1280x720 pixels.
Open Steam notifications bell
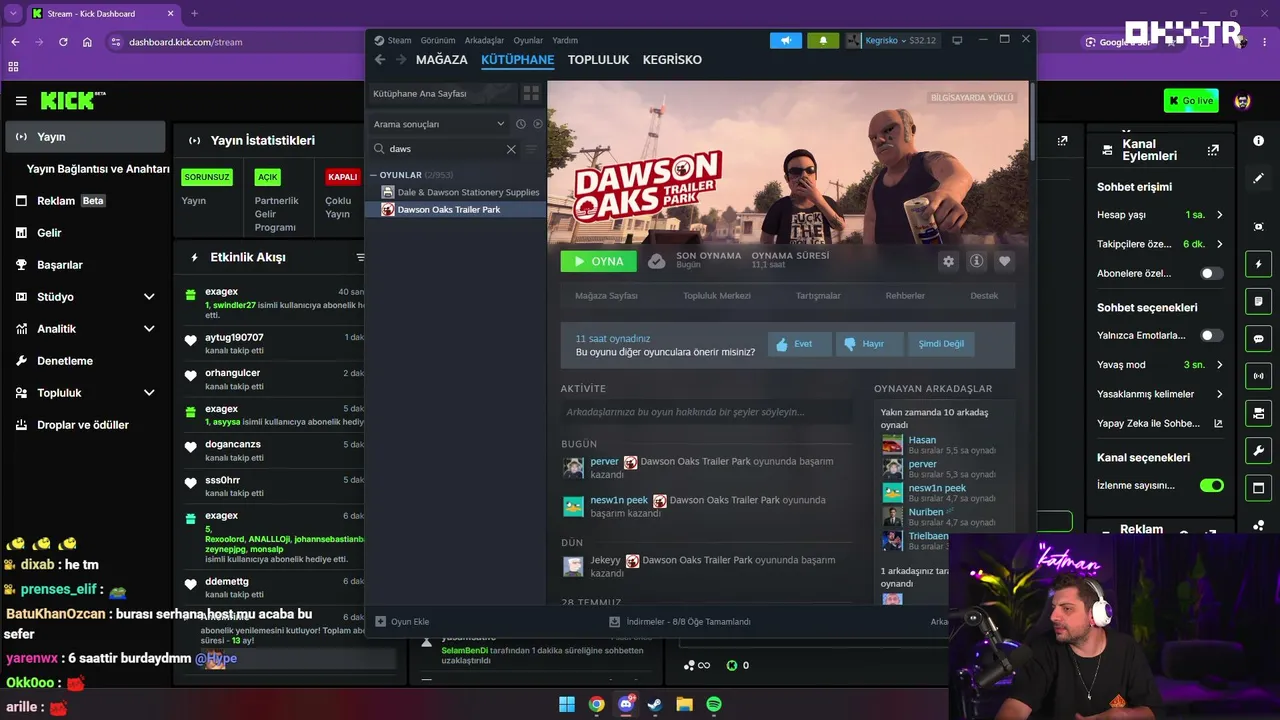point(823,40)
